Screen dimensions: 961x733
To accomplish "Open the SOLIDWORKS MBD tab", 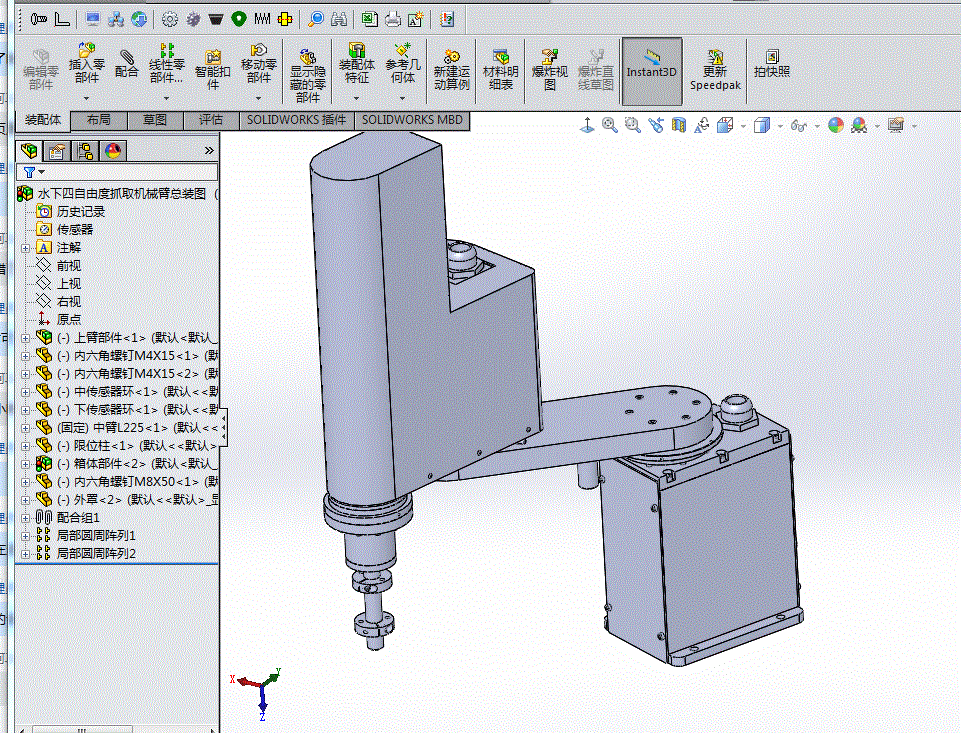I will (412, 120).
